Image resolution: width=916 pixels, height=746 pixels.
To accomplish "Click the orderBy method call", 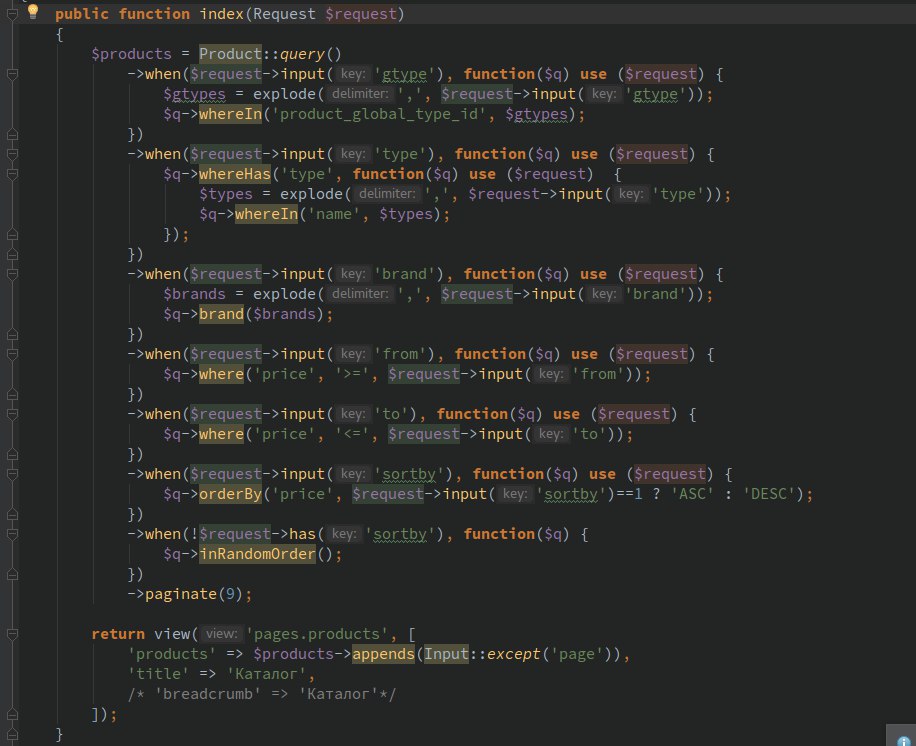I will pos(230,494).
